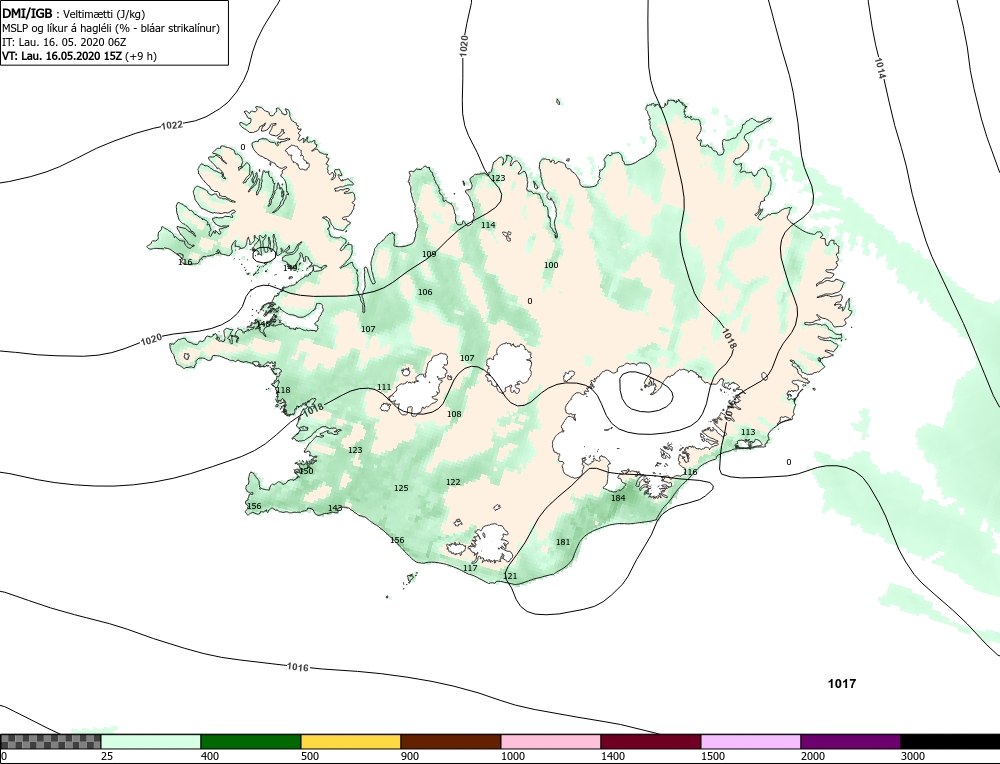Click the gray checkered 0–25 legend swatch
This screenshot has width=1000, height=764.
(50, 741)
